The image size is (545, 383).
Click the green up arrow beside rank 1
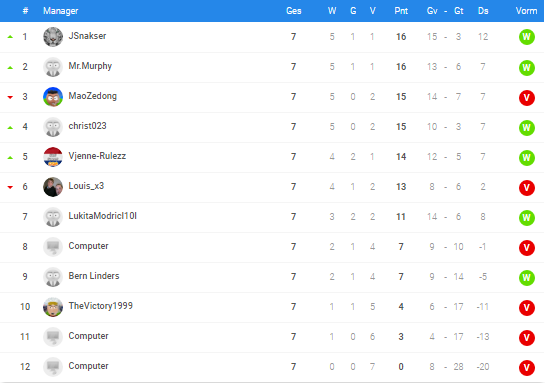[10, 37]
